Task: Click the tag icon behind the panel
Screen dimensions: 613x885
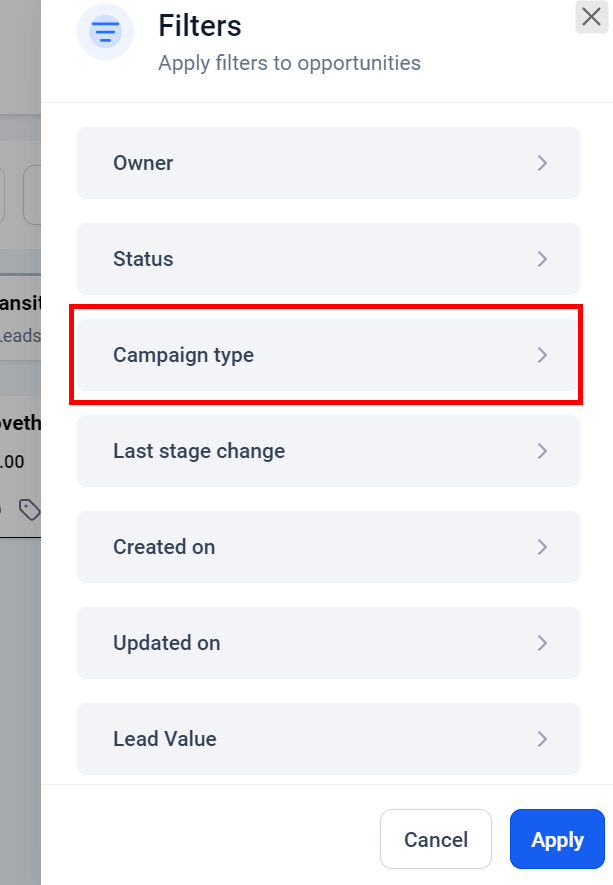Action: click(30, 511)
